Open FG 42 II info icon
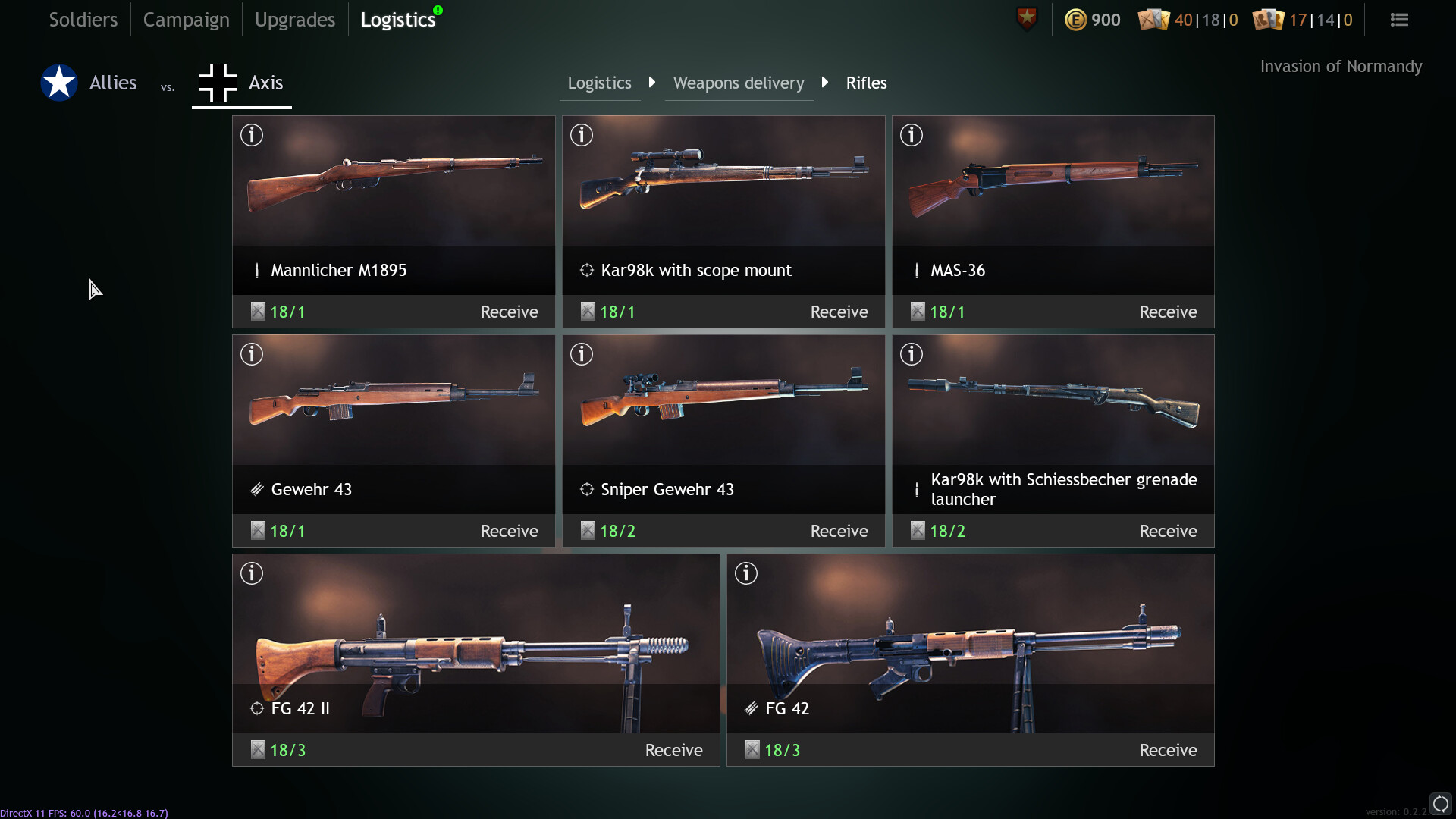This screenshot has height=819, width=1456. click(x=252, y=573)
